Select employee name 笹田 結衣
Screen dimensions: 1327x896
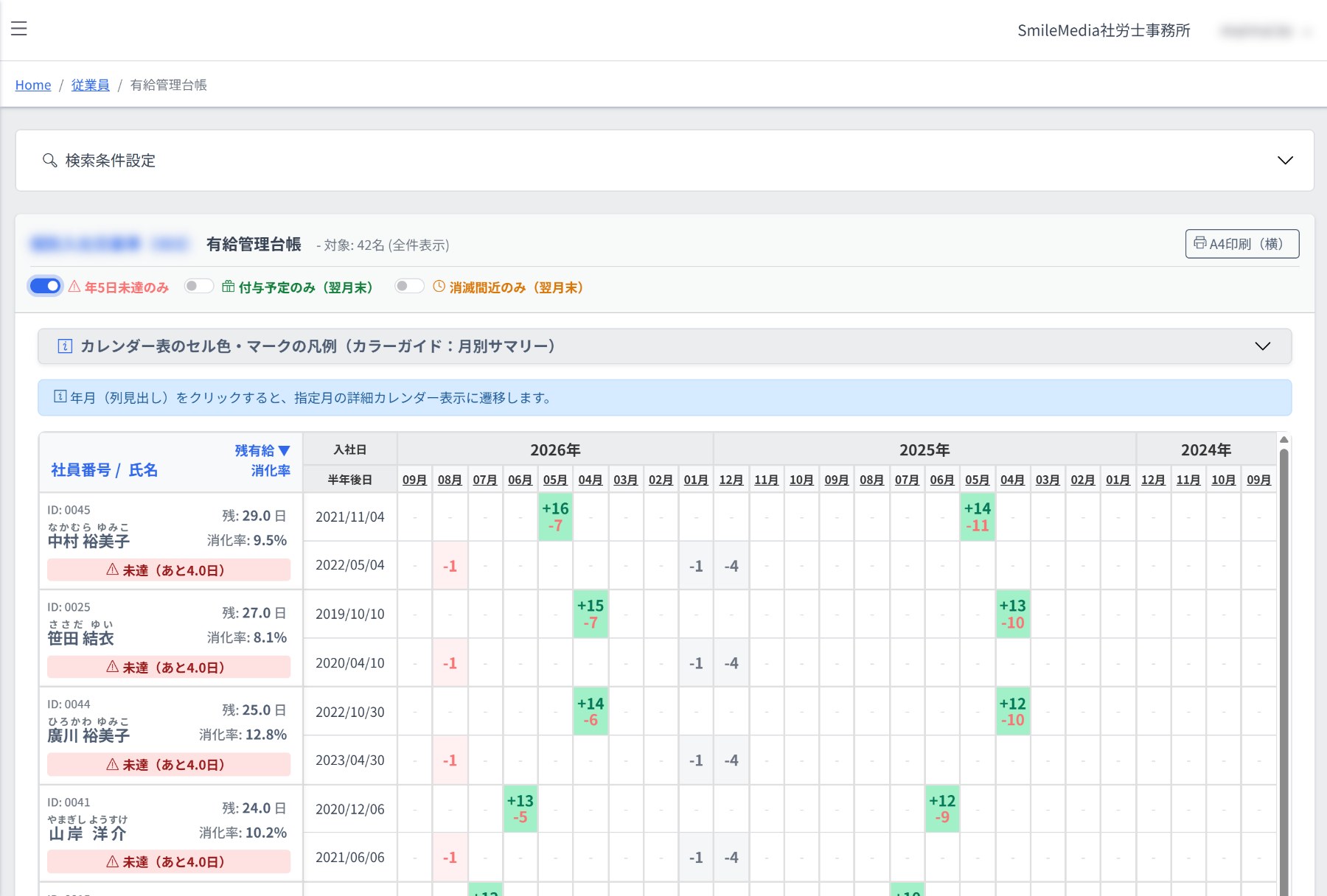81,638
